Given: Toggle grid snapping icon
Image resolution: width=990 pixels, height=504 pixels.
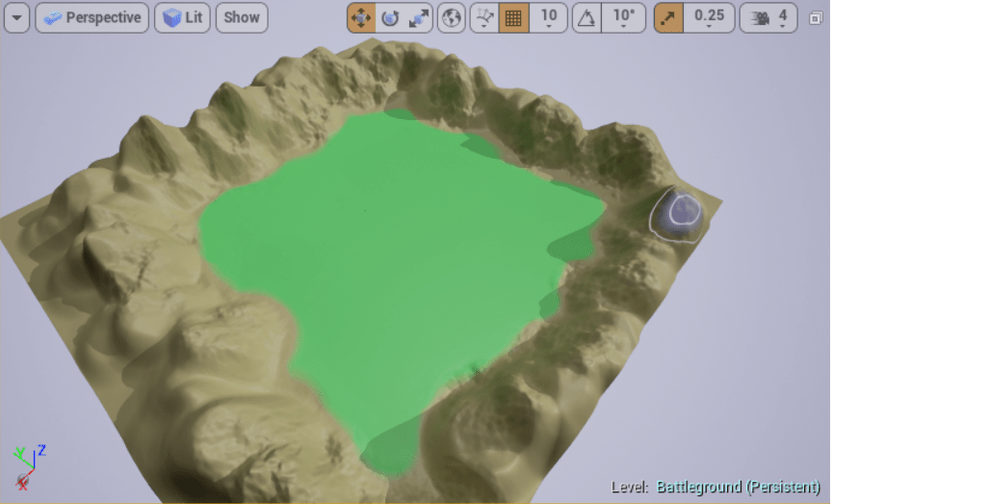Looking at the screenshot, I should pyautogui.click(x=514, y=18).
